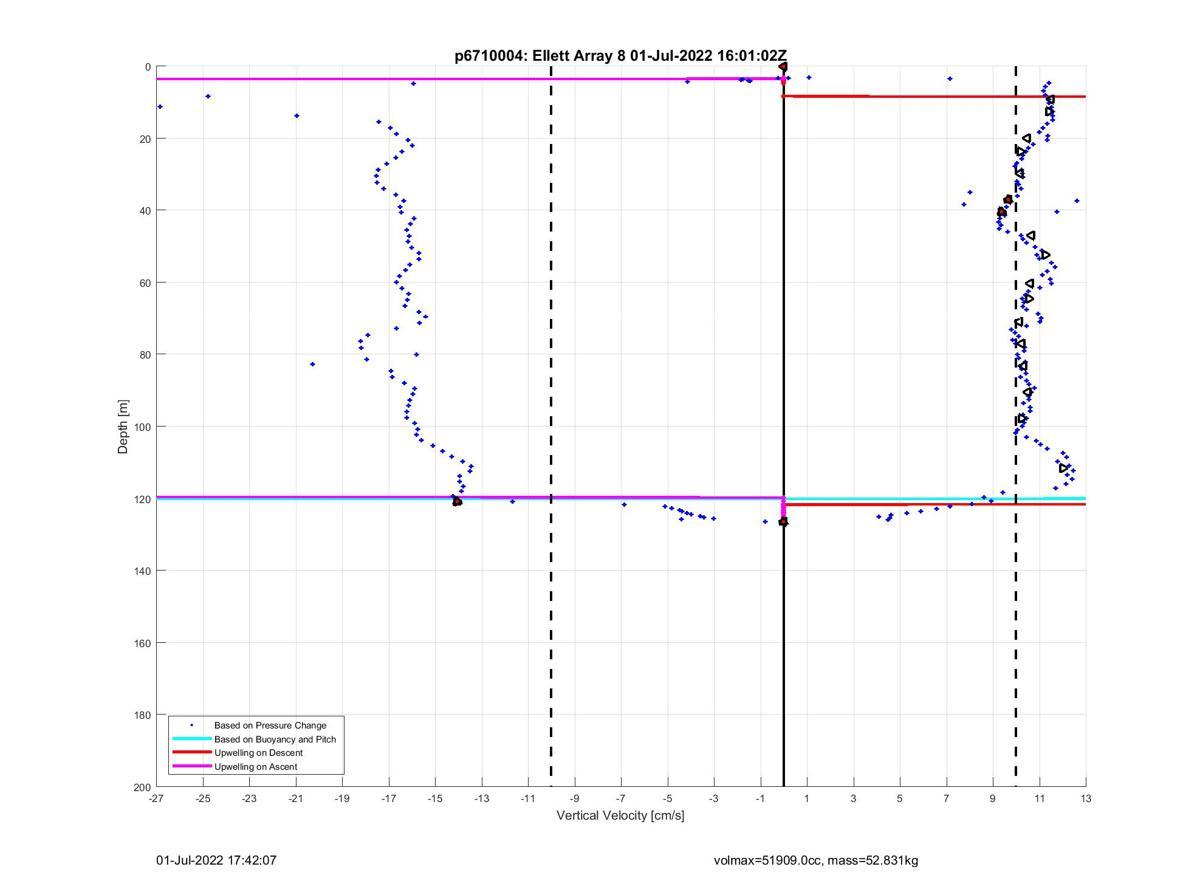Click the x-axis tick label '-9'
This screenshot has height=885, width=1200.
point(575,799)
